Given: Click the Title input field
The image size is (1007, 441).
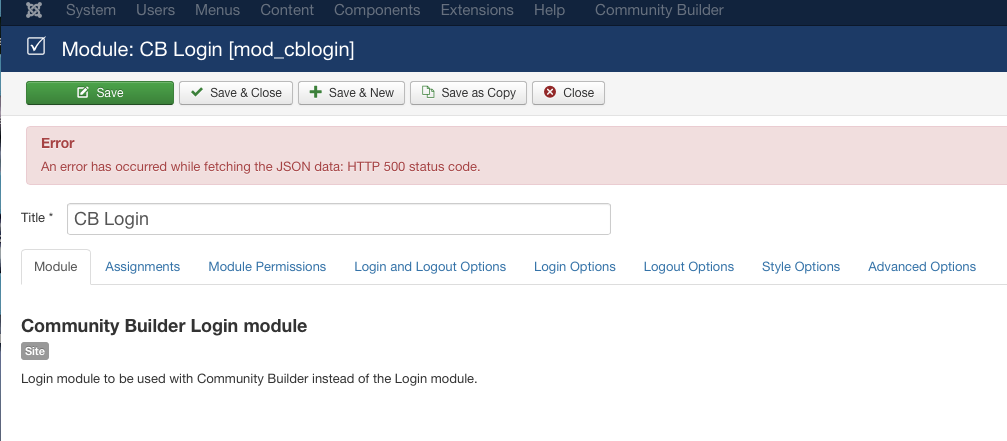Looking at the screenshot, I should (x=338, y=219).
